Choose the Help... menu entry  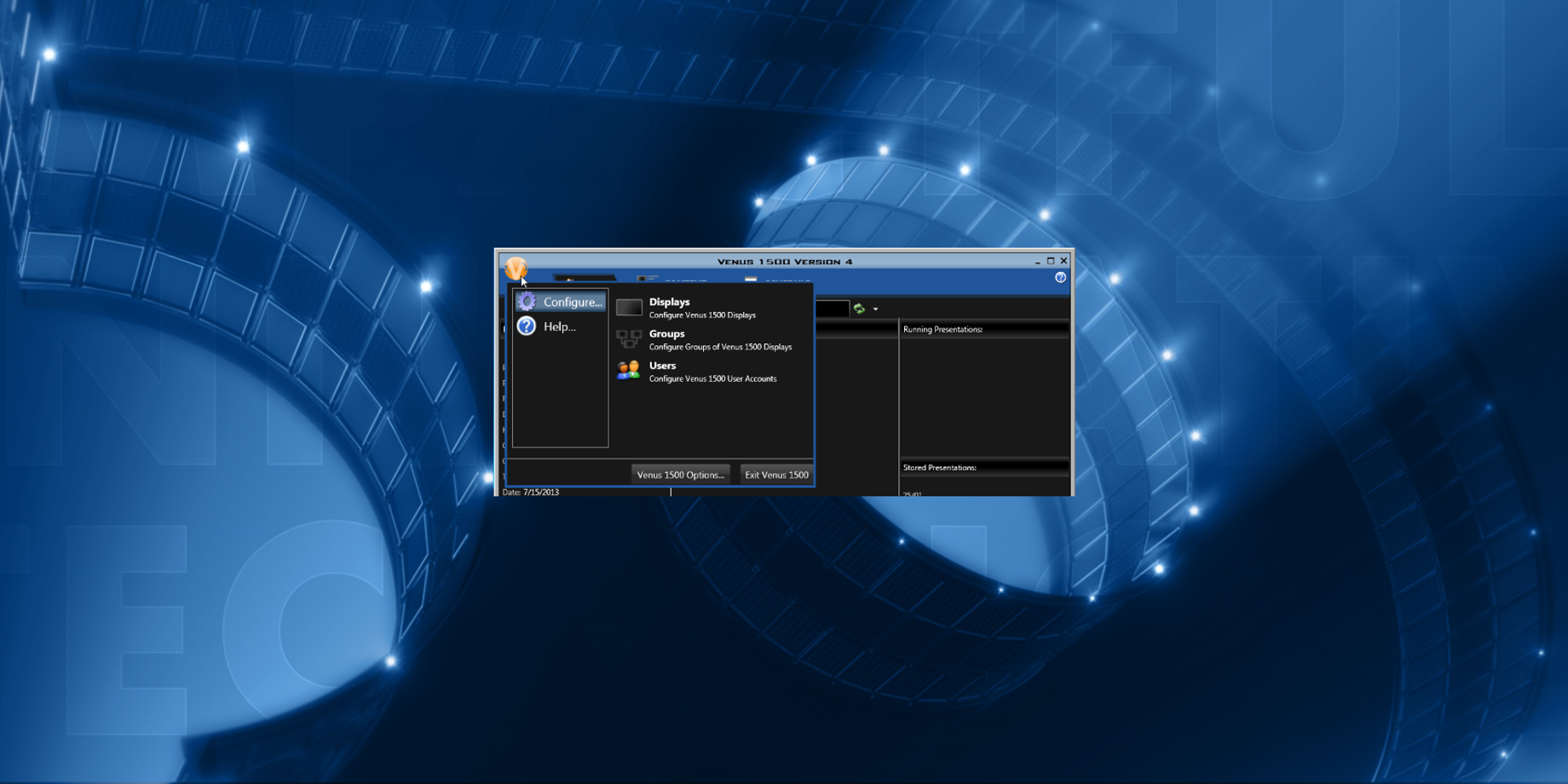click(559, 326)
